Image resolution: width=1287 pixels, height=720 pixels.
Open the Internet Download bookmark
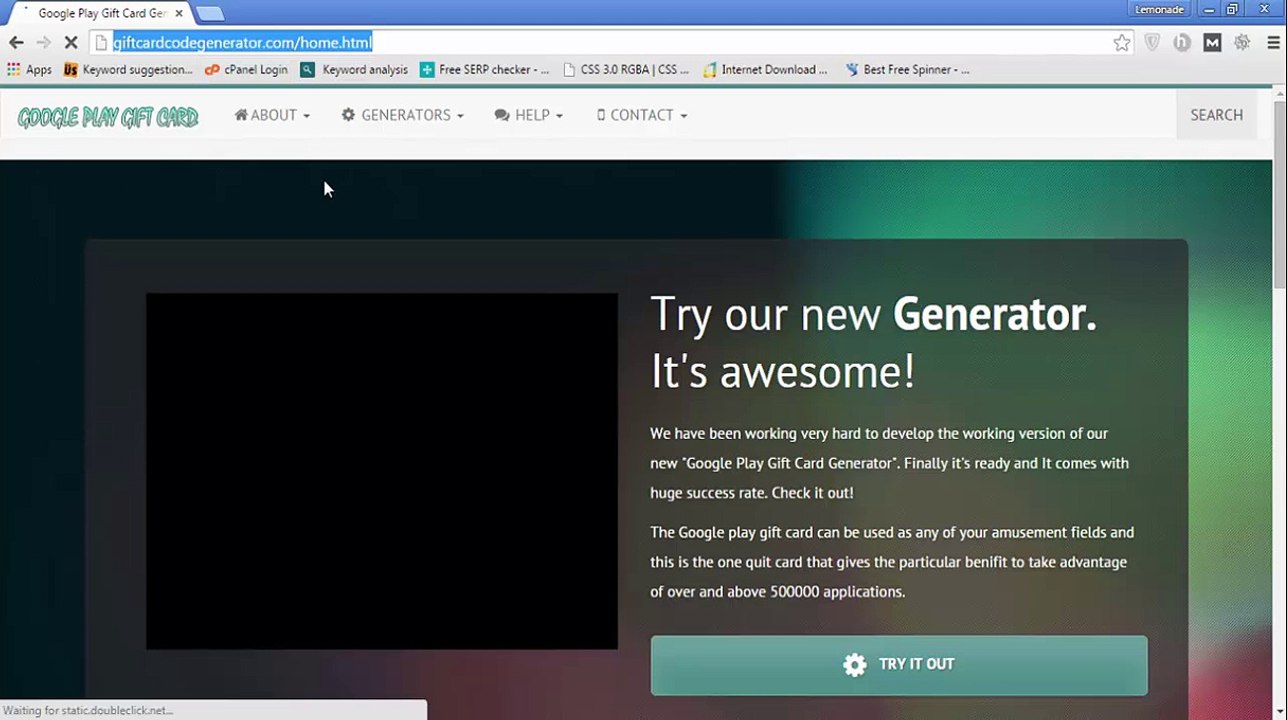pyautogui.click(x=766, y=69)
